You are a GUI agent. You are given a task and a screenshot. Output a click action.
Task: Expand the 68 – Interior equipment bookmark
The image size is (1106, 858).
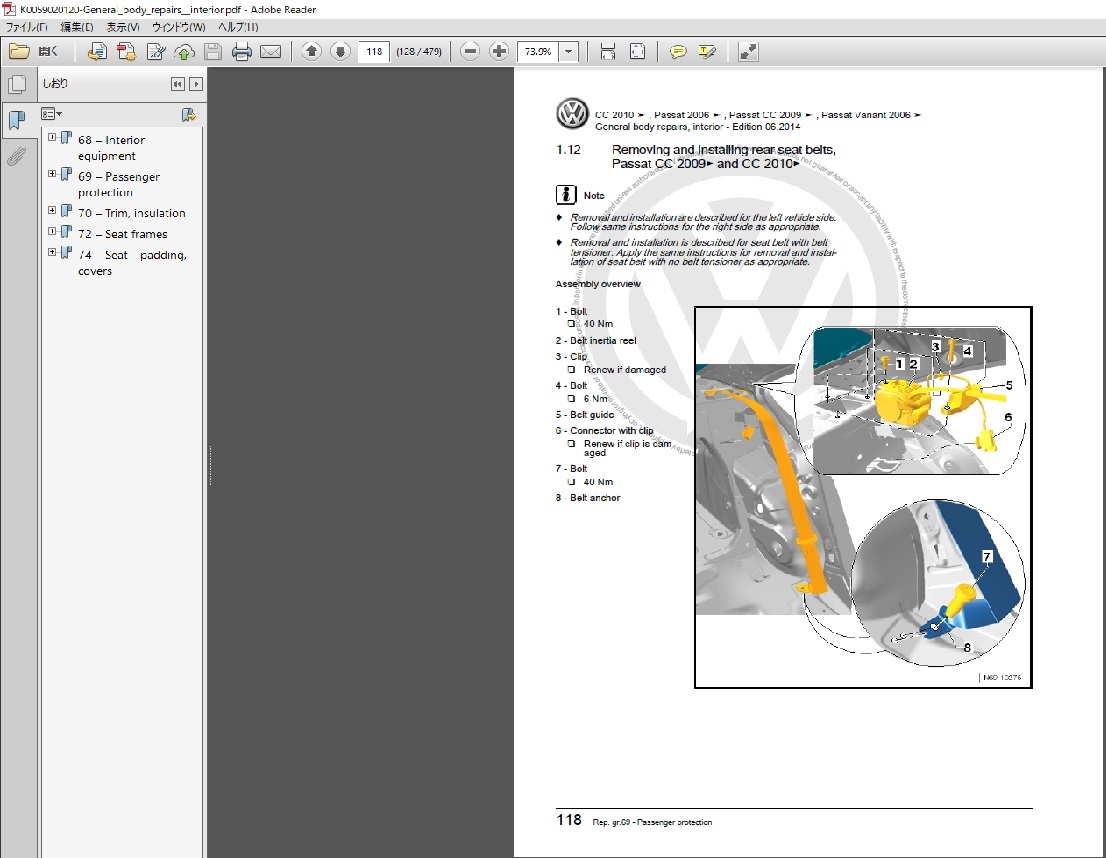point(52,138)
